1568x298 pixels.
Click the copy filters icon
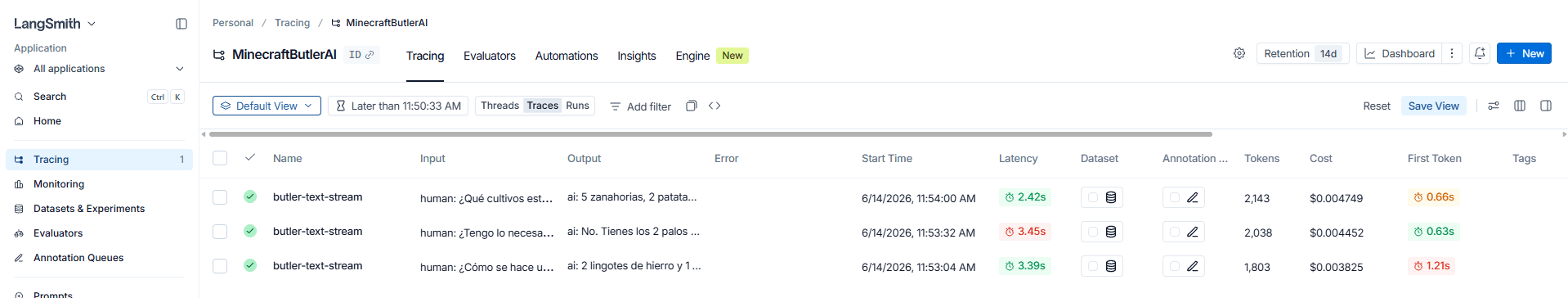click(x=692, y=106)
